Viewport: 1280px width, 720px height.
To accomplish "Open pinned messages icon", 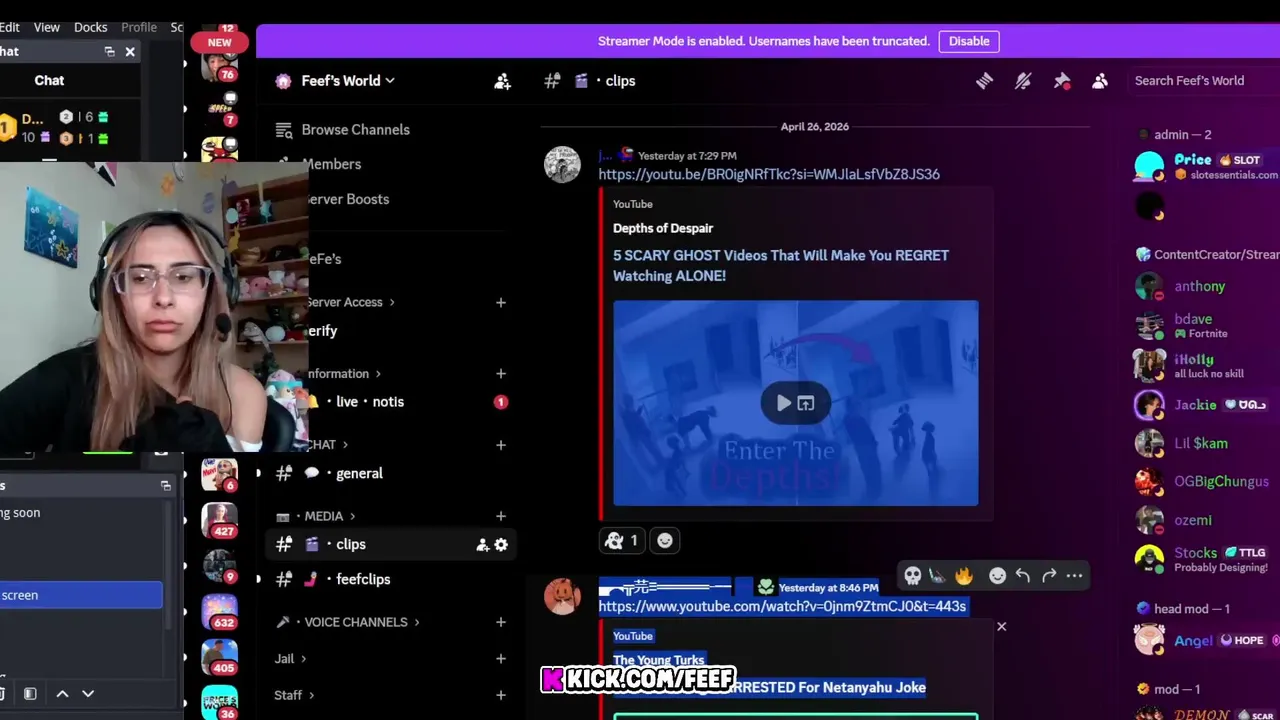I will [x=1062, y=81].
